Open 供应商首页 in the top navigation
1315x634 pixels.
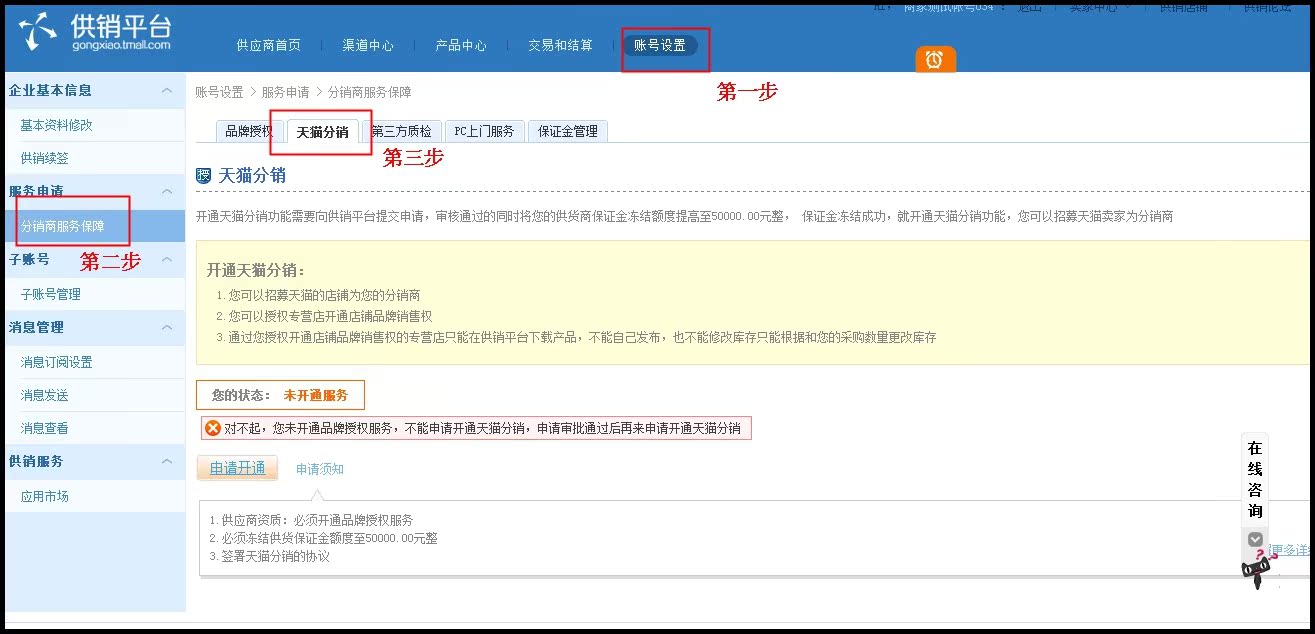coord(268,45)
